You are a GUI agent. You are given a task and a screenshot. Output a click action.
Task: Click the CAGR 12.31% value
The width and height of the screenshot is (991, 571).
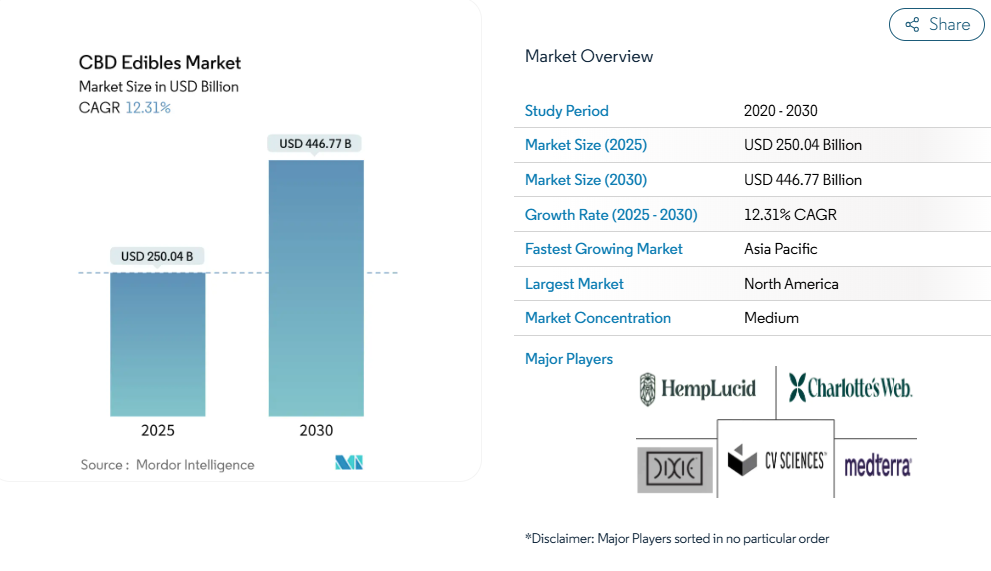pos(148,108)
